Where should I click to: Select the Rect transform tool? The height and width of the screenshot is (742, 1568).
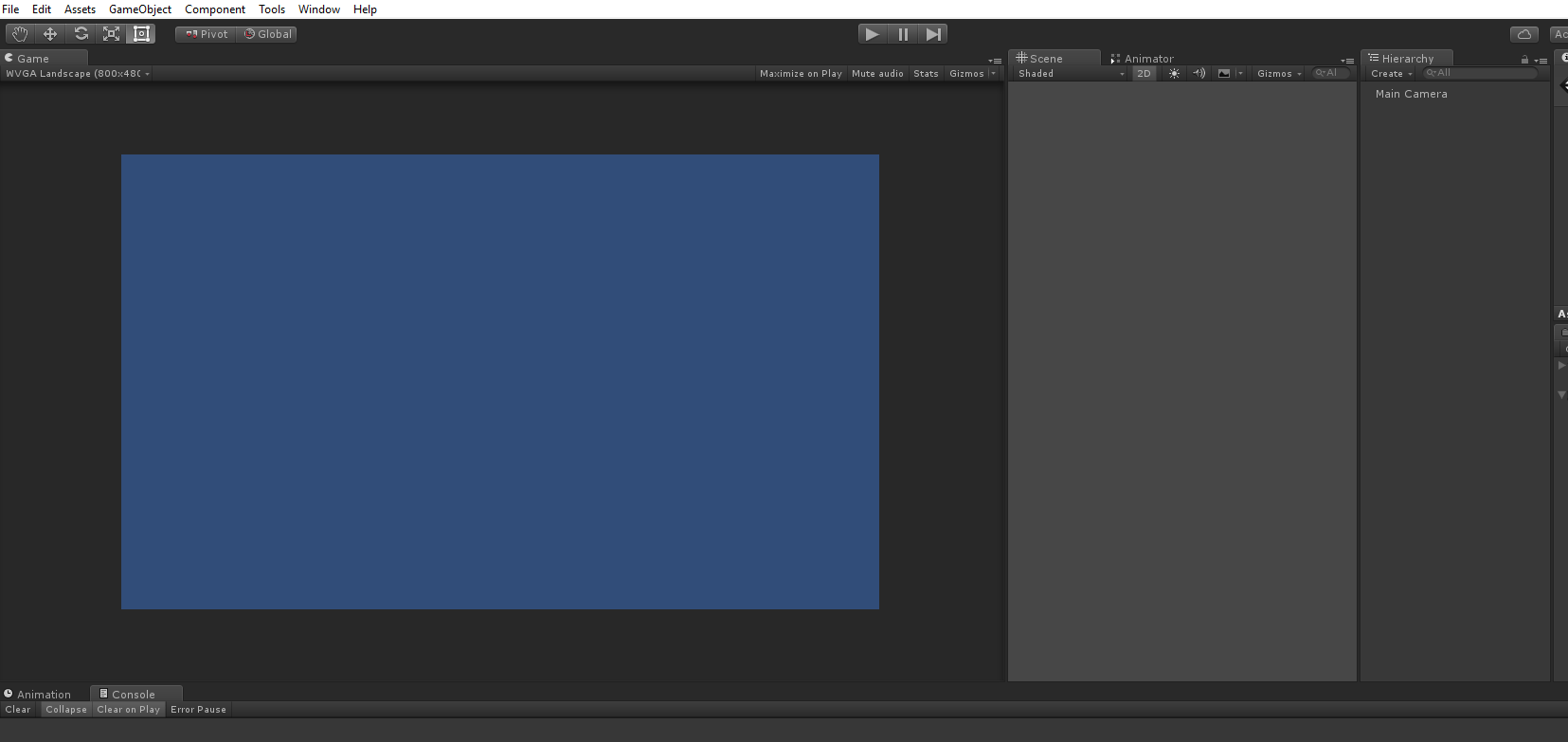pyautogui.click(x=141, y=34)
